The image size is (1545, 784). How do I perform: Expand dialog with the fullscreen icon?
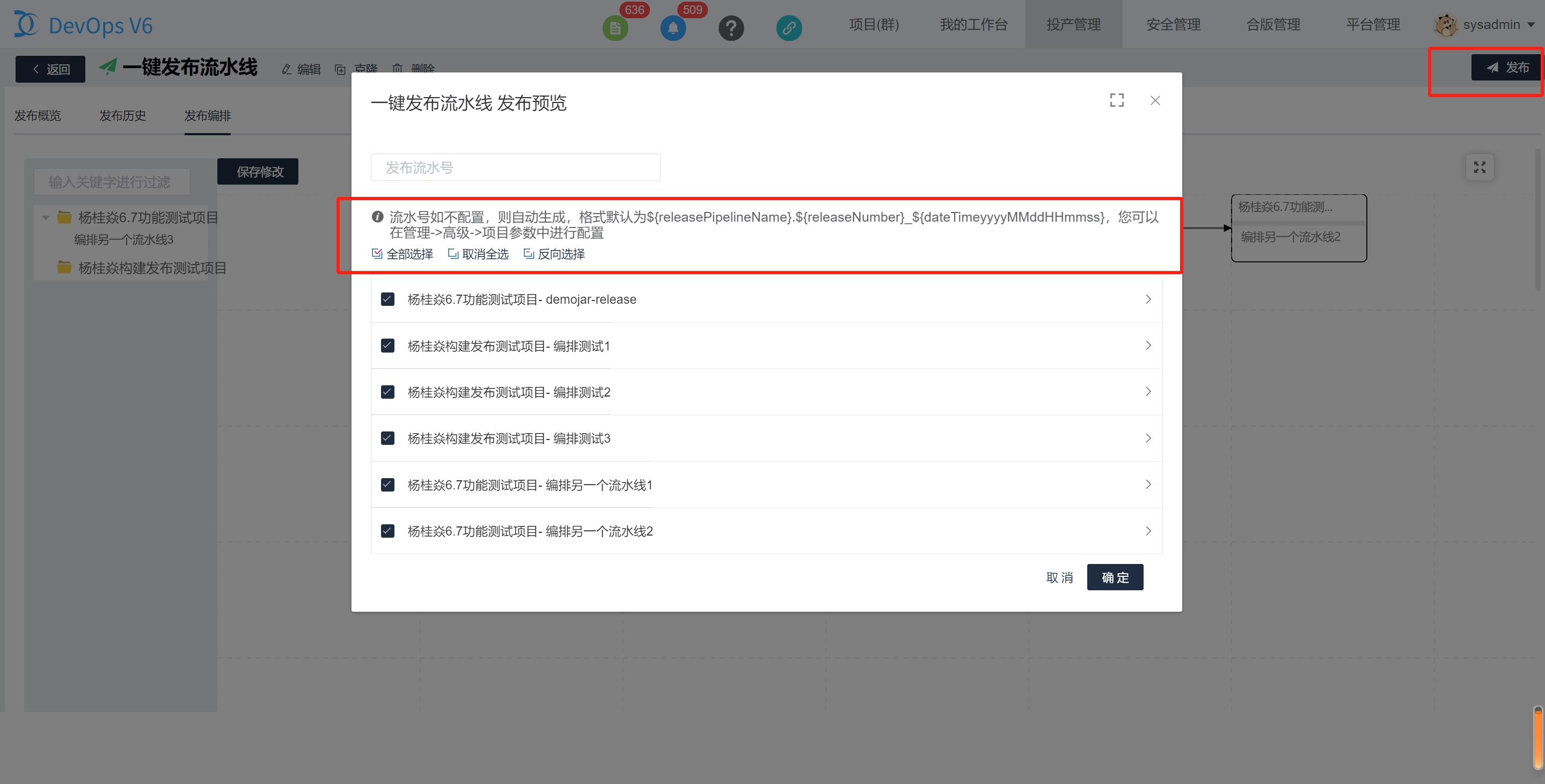click(x=1116, y=100)
